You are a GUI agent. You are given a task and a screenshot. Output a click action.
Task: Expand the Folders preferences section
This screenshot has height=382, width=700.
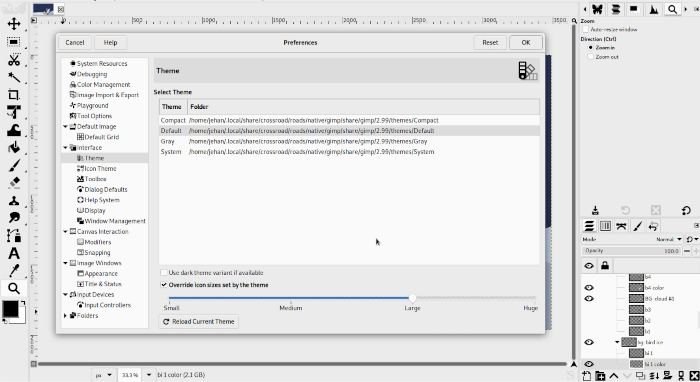(66, 316)
